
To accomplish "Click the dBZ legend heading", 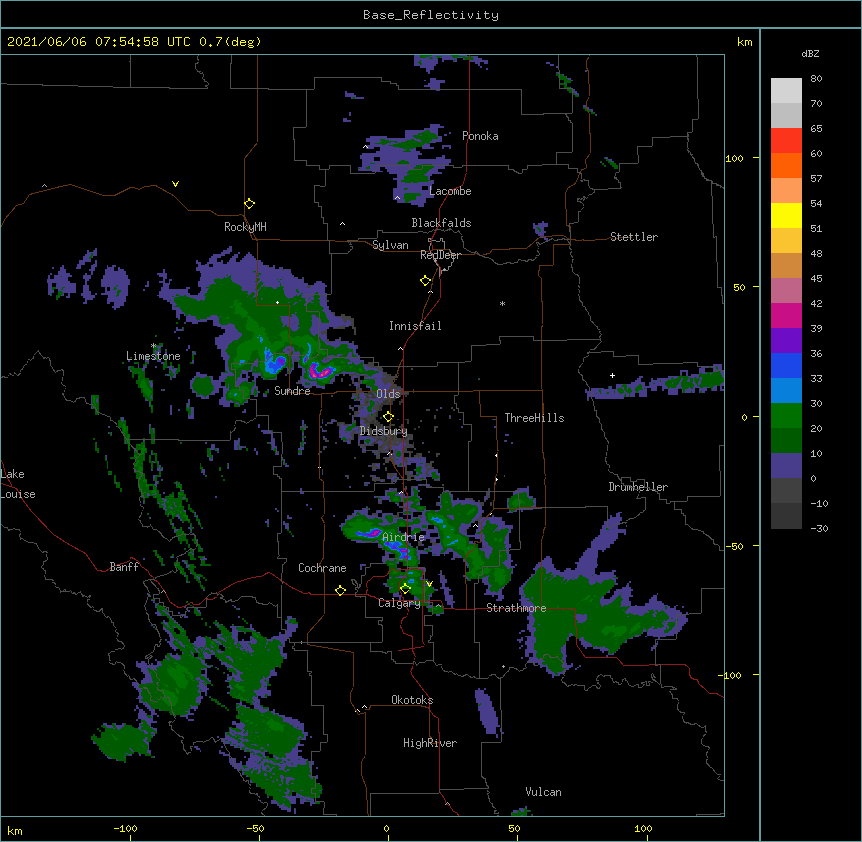I will click(810, 53).
